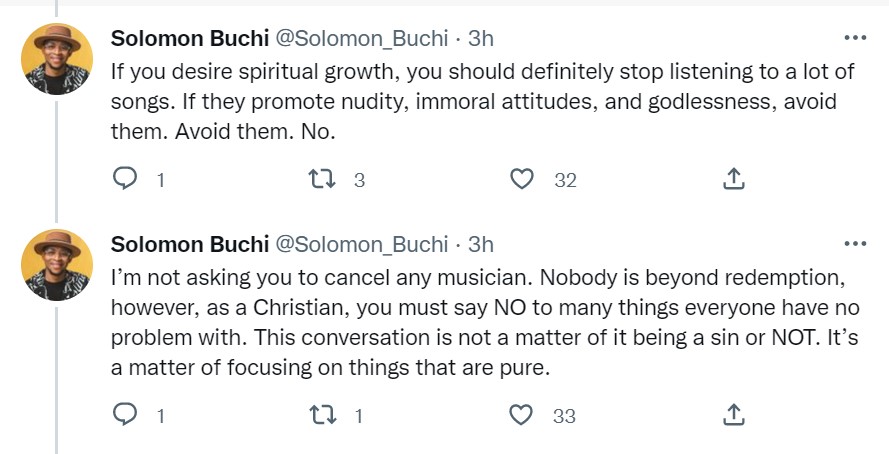Retweet the first tweet about songs
Viewport: 889px width, 454px height.
coord(321,179)
